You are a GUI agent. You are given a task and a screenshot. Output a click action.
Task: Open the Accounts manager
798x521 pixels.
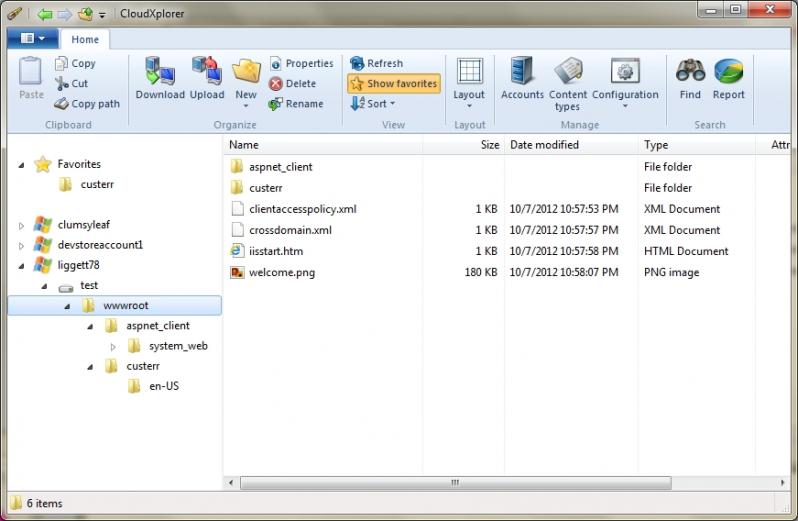(522, 78)
